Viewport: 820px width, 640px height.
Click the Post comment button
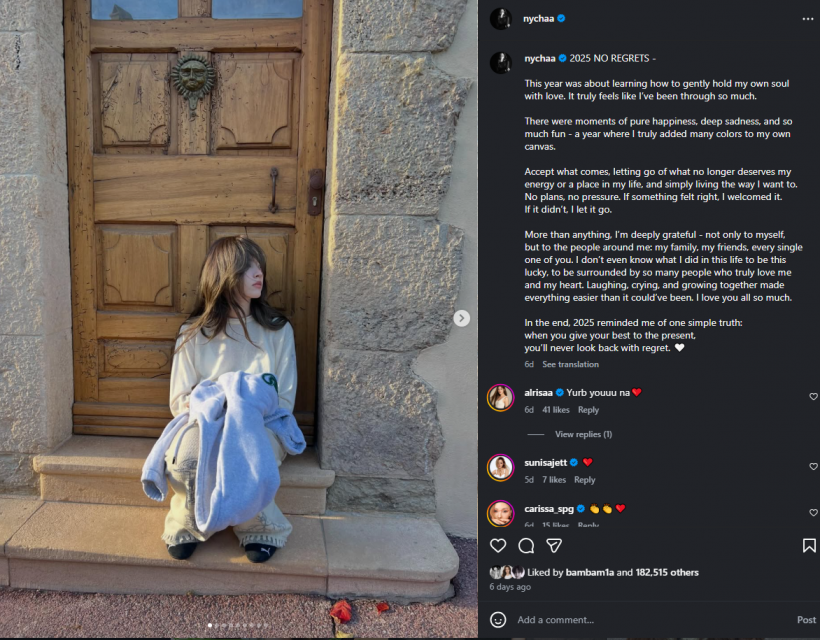pos(806,620)
